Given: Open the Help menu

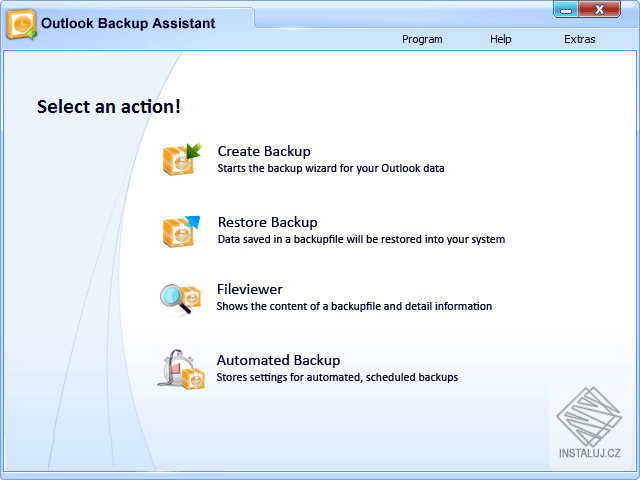Looking at the screenshot, I should 500,39.
